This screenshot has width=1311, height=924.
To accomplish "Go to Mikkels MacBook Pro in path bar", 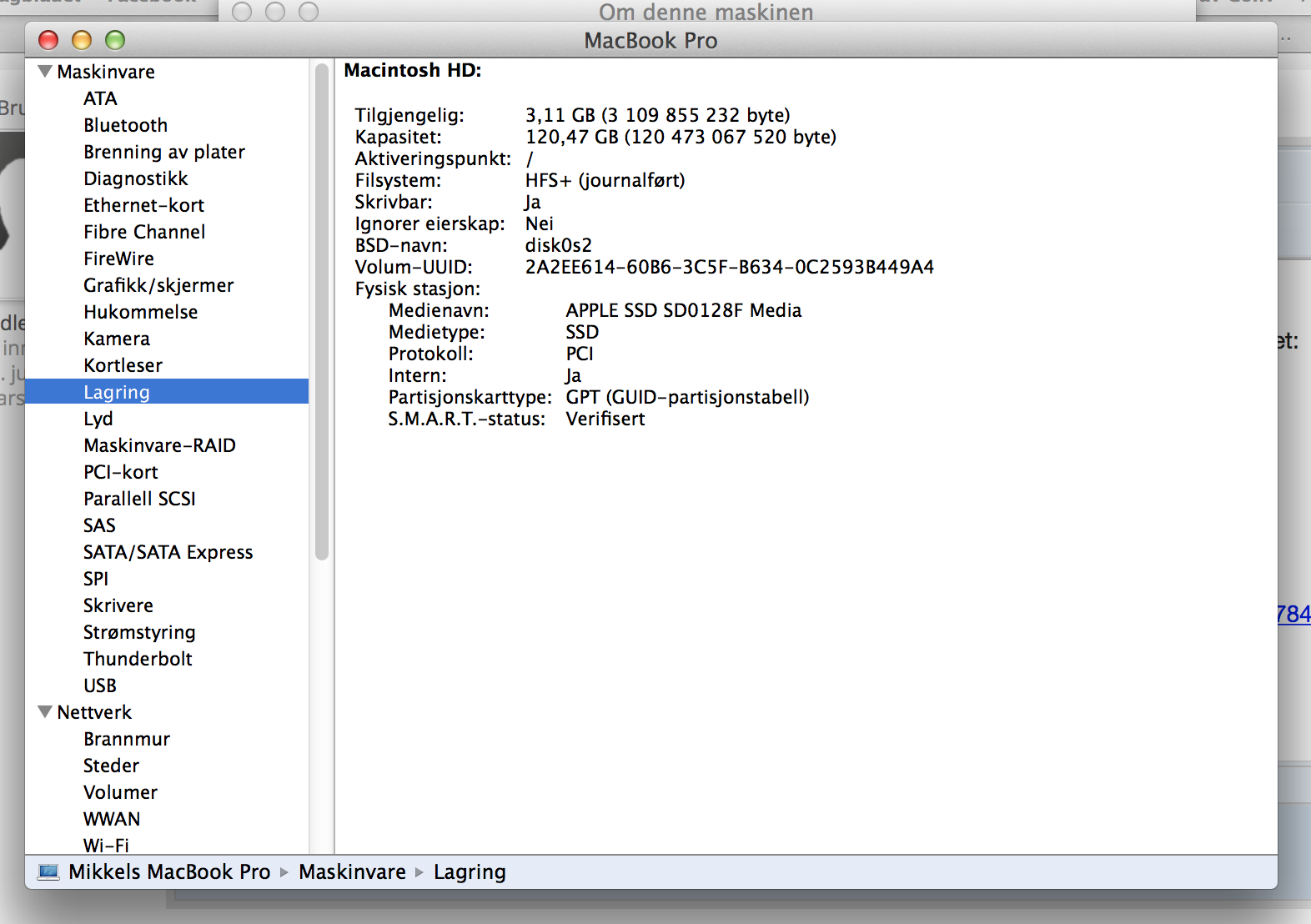I will [169, 871].
